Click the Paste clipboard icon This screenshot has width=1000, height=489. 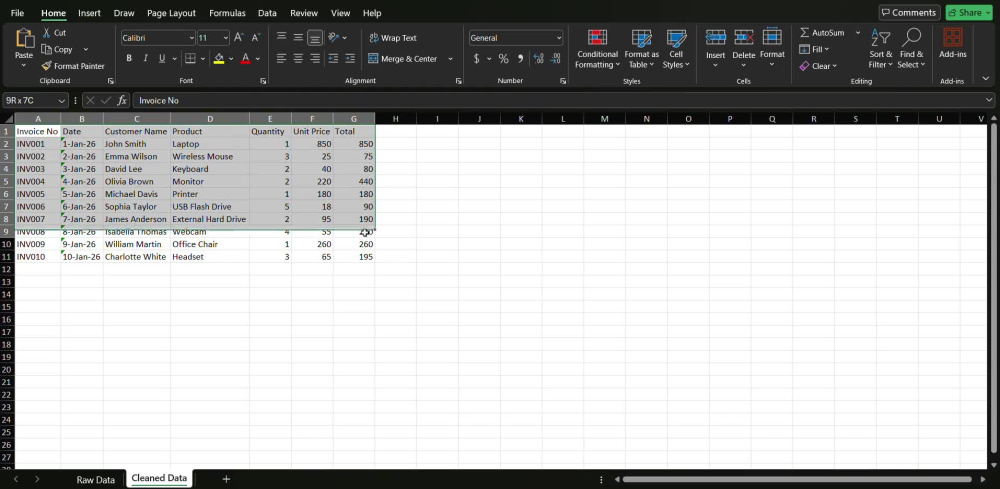tap(24, 38)
